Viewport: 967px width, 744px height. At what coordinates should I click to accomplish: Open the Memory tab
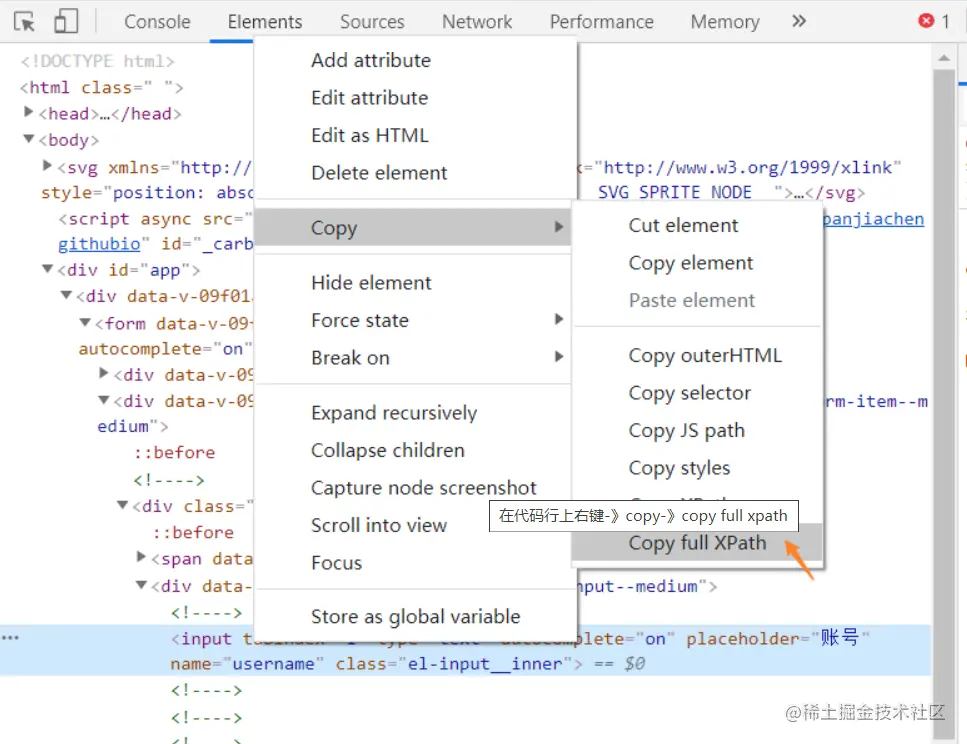point(725,22)
